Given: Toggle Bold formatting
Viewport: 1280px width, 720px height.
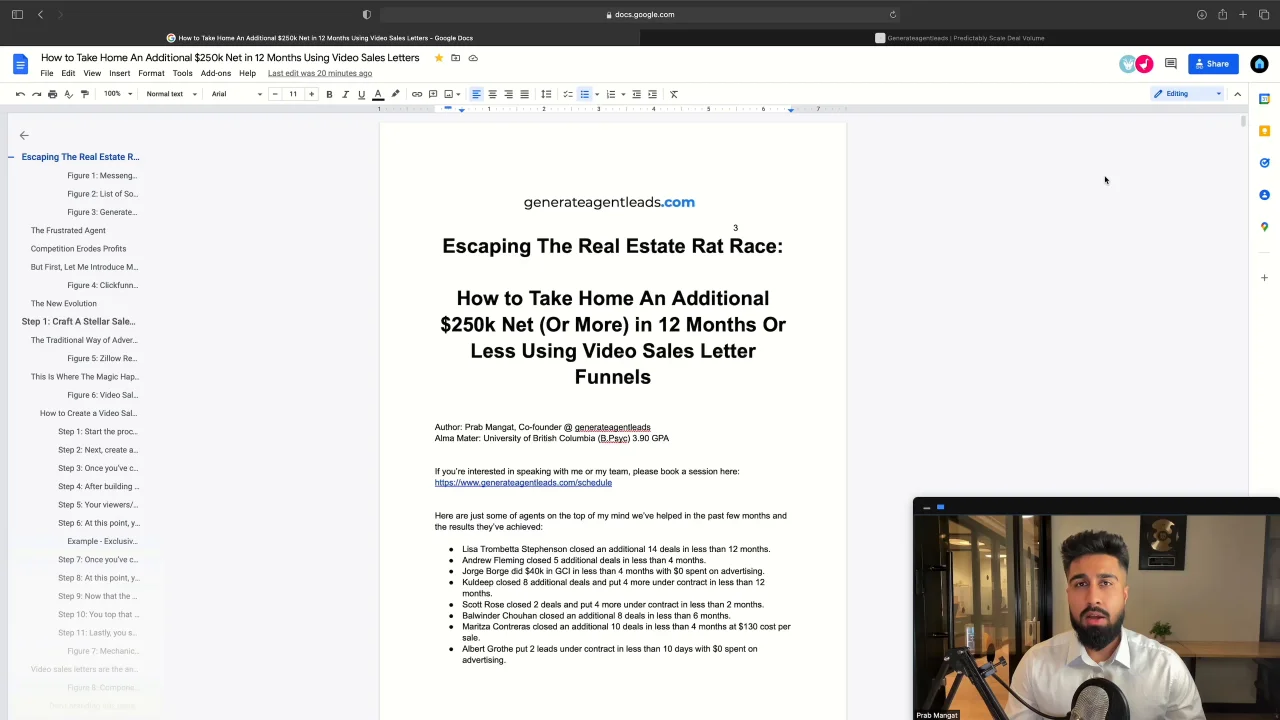Looking at the screenshot, I should point(329,94).
